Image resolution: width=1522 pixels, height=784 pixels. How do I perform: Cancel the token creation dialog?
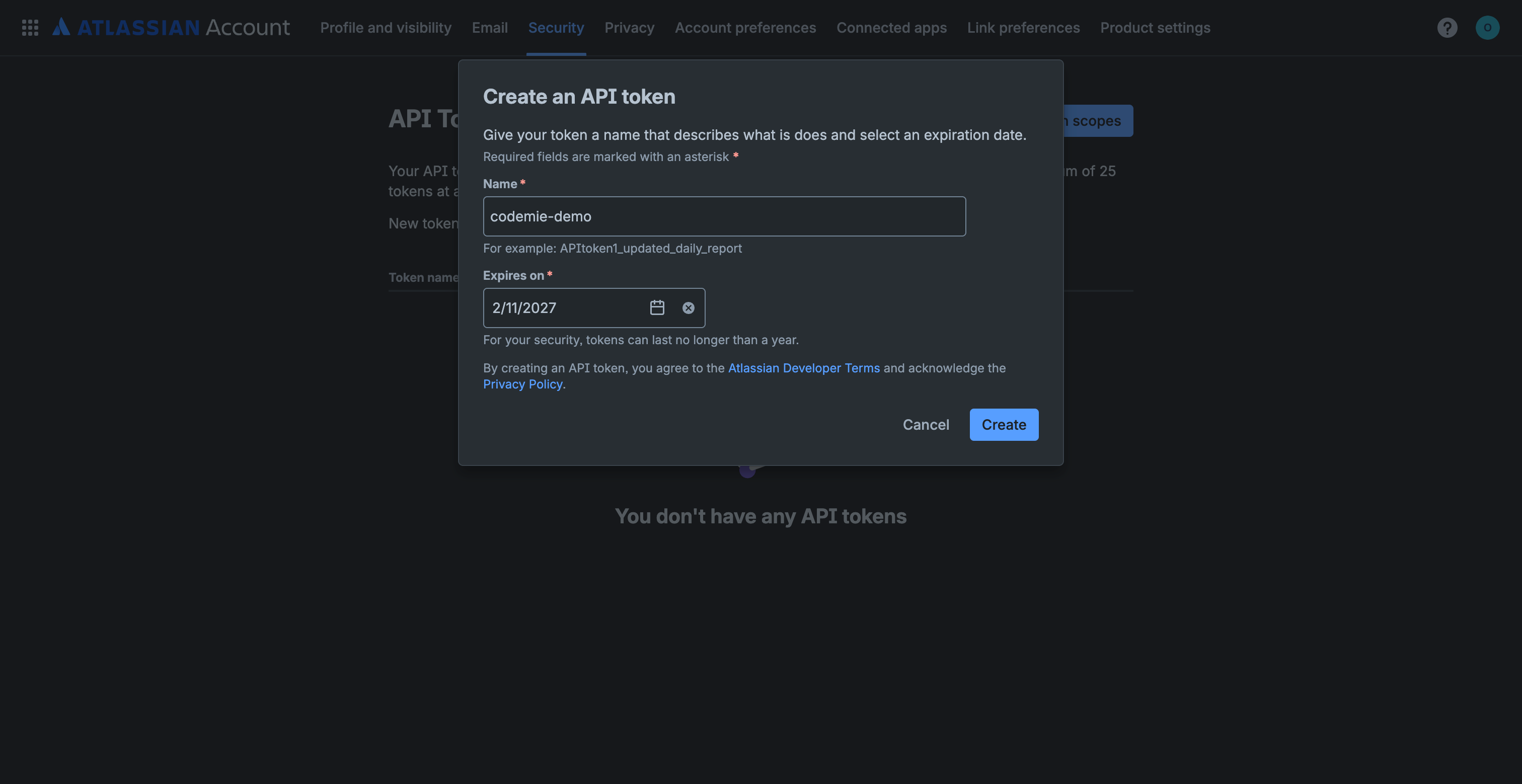925,424
